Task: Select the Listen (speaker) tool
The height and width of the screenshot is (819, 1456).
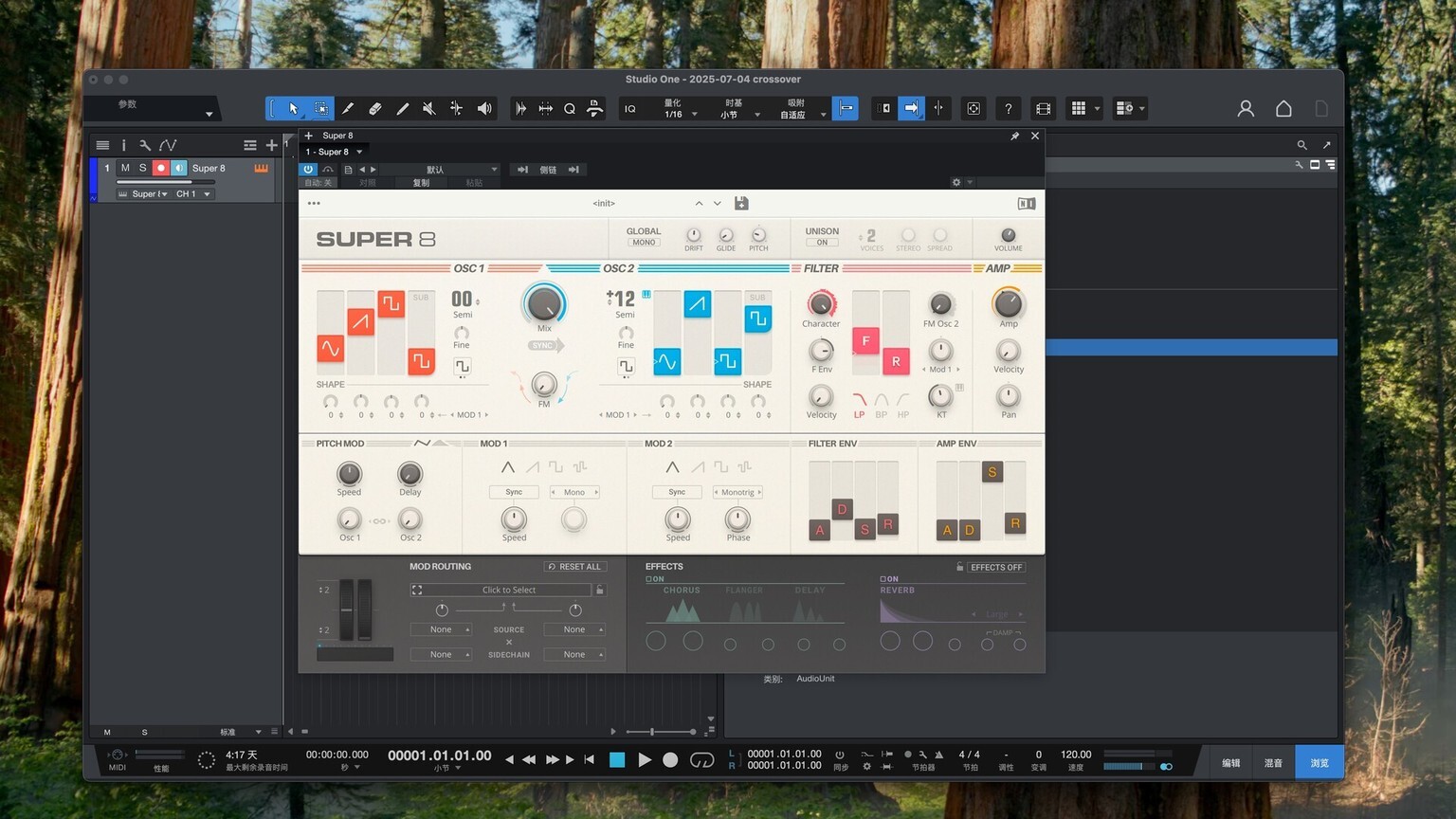Action: click(484, 109)
